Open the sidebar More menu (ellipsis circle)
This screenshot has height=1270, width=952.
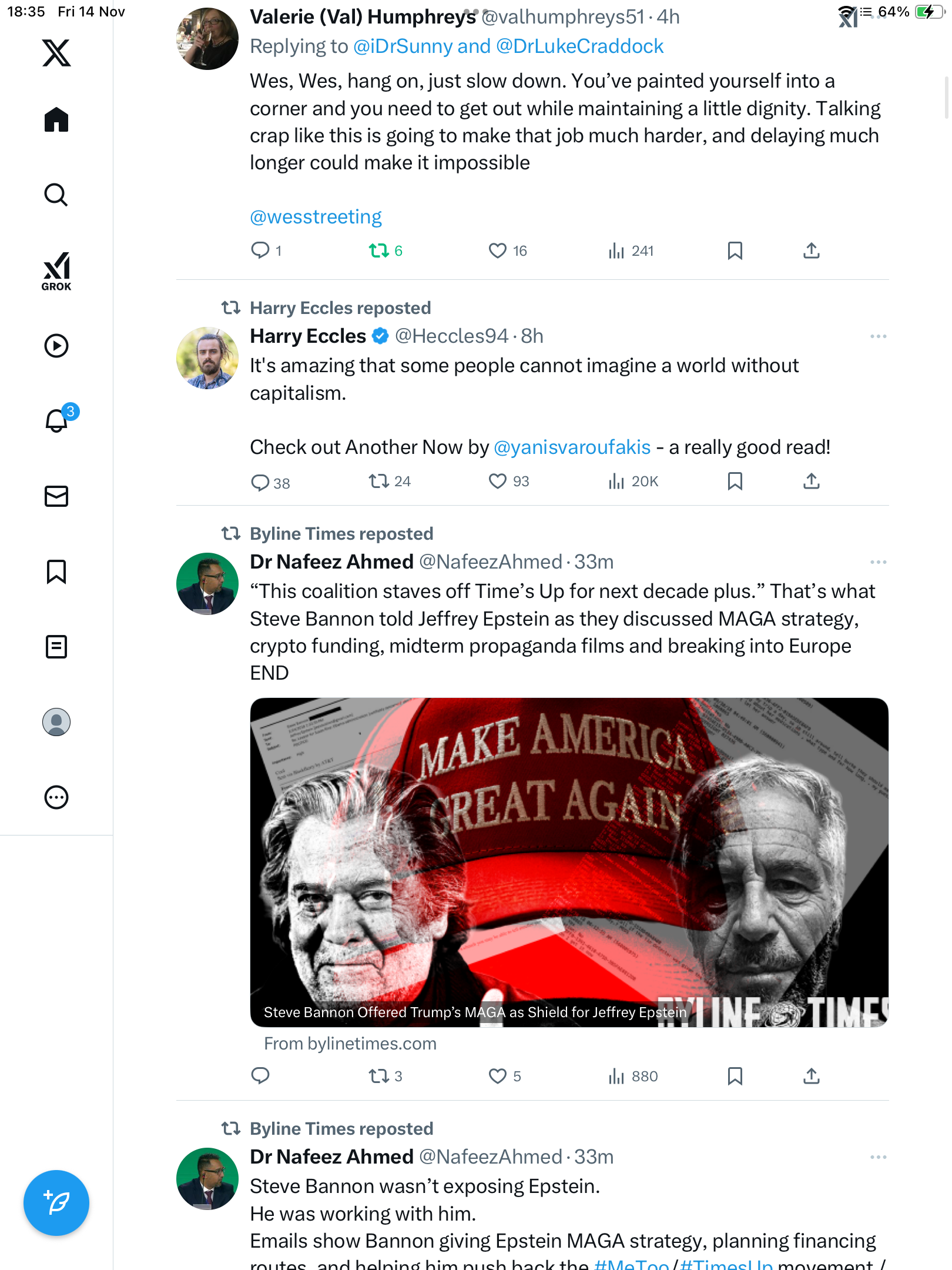point(56,797)
